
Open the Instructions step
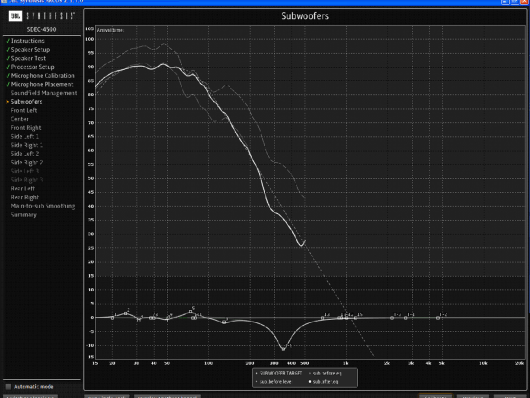[27, 41]
